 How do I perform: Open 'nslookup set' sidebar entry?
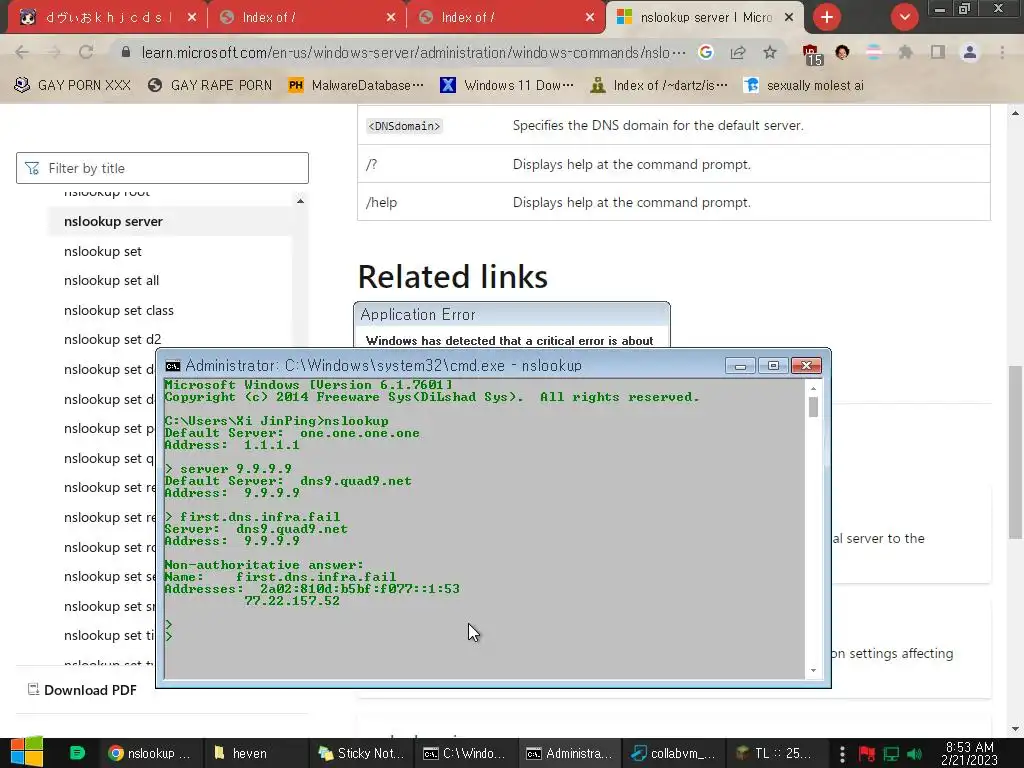[103, 251]
